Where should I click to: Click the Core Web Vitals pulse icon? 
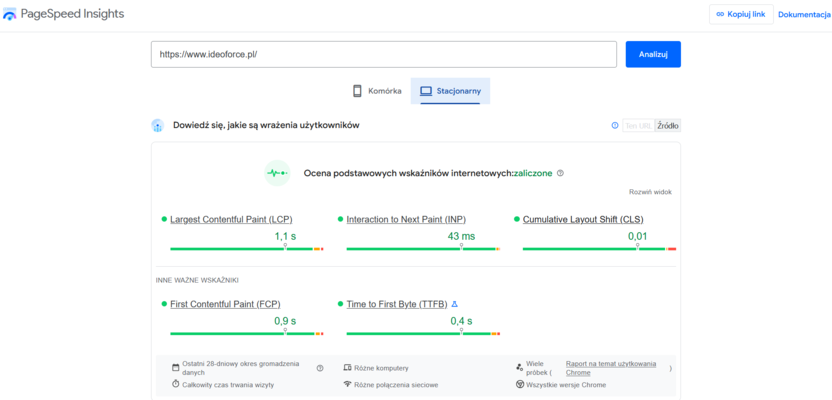(x=277, y=173)
